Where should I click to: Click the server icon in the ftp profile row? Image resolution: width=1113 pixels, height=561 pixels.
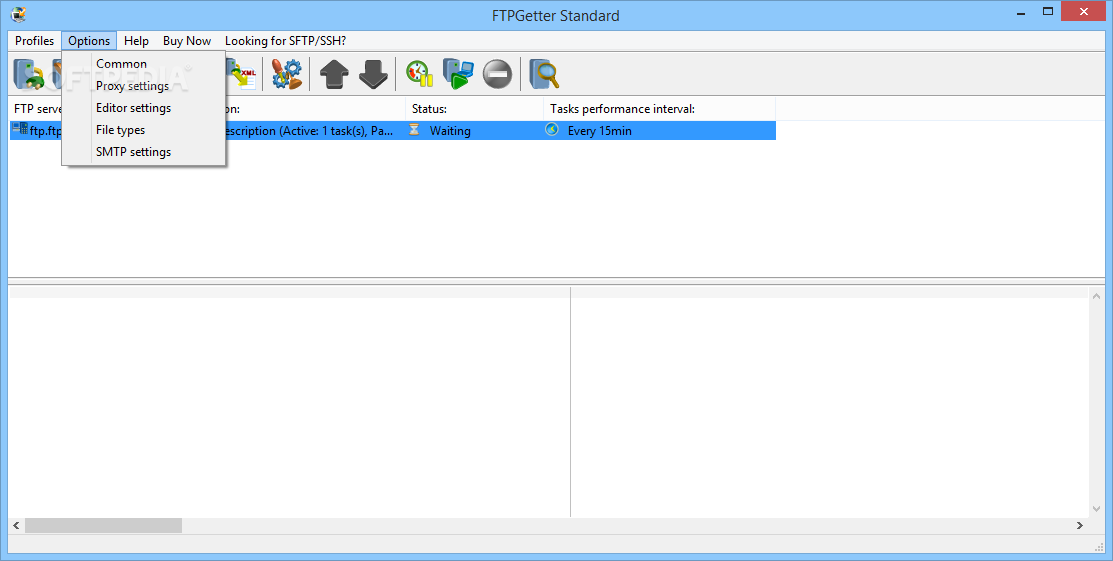pyautogui.click(x=20, y=129)
